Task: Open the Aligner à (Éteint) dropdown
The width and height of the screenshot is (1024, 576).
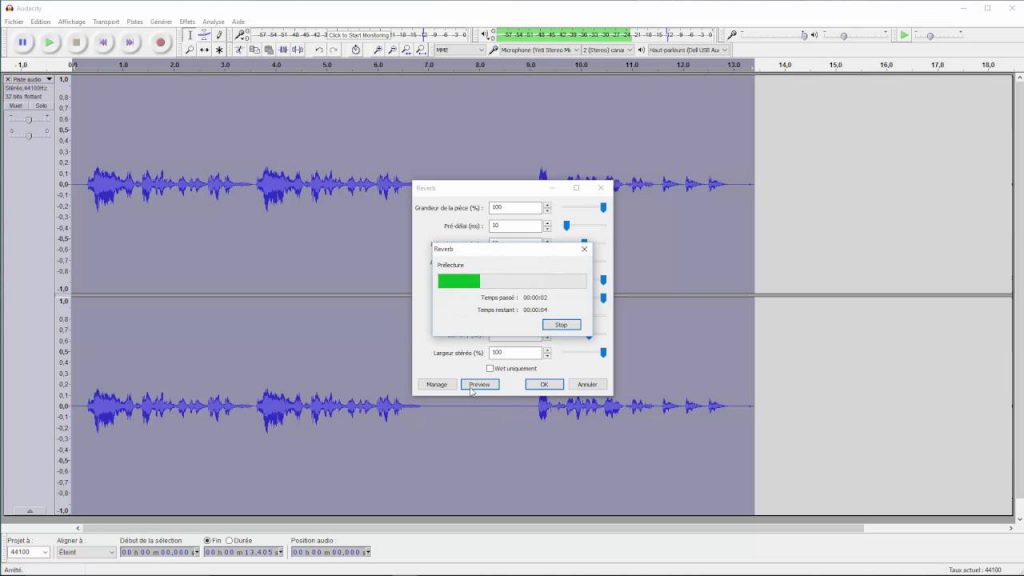Action: tap(86, 552)
